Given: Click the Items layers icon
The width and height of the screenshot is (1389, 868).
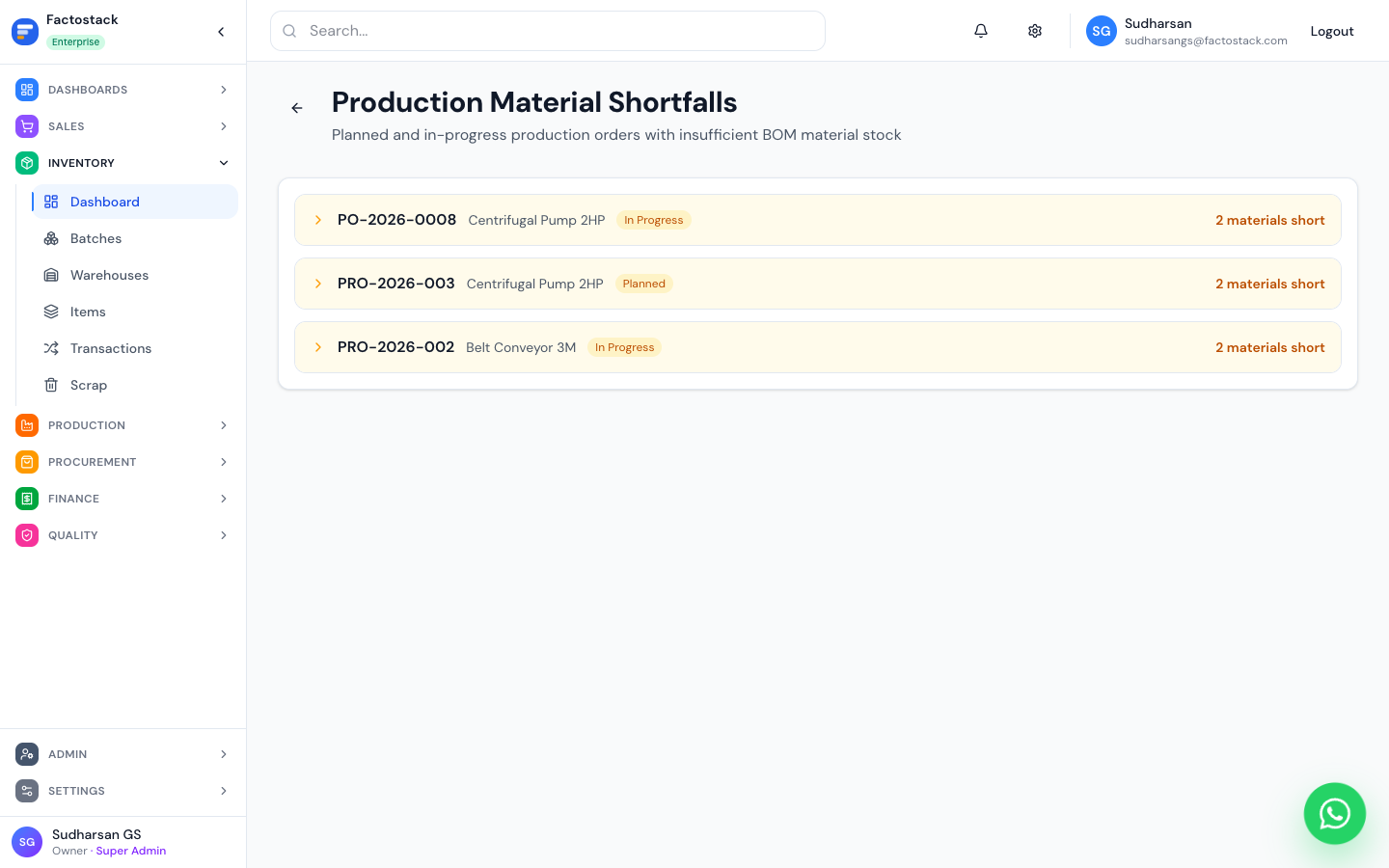Looking at the screenshot, I should pyautogui.click(x=51, y=312).
